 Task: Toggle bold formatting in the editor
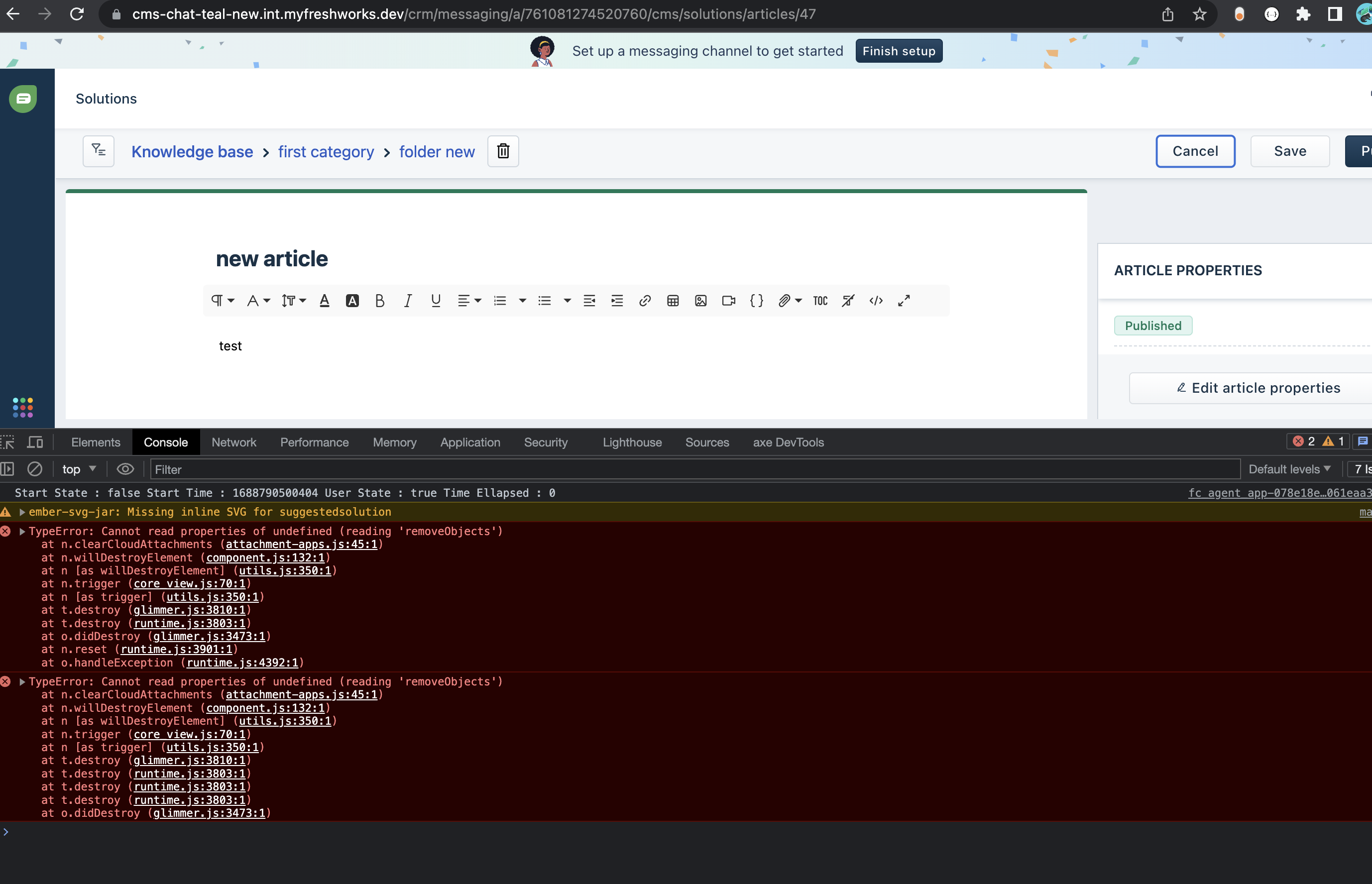pos(379,301)
